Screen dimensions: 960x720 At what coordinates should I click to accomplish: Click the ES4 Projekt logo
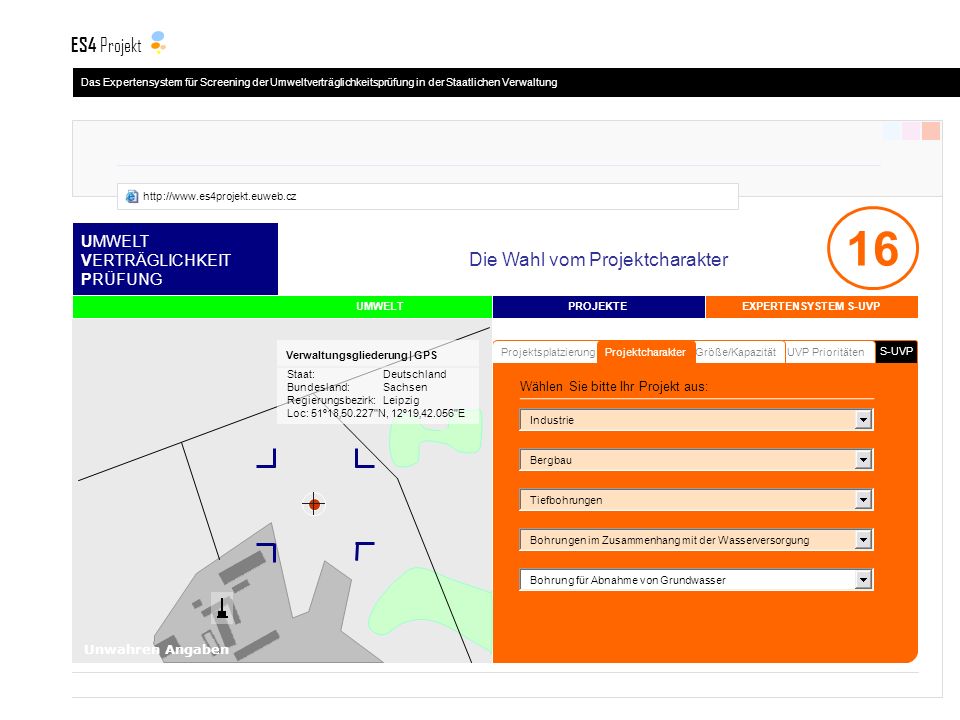click(118, 44)
